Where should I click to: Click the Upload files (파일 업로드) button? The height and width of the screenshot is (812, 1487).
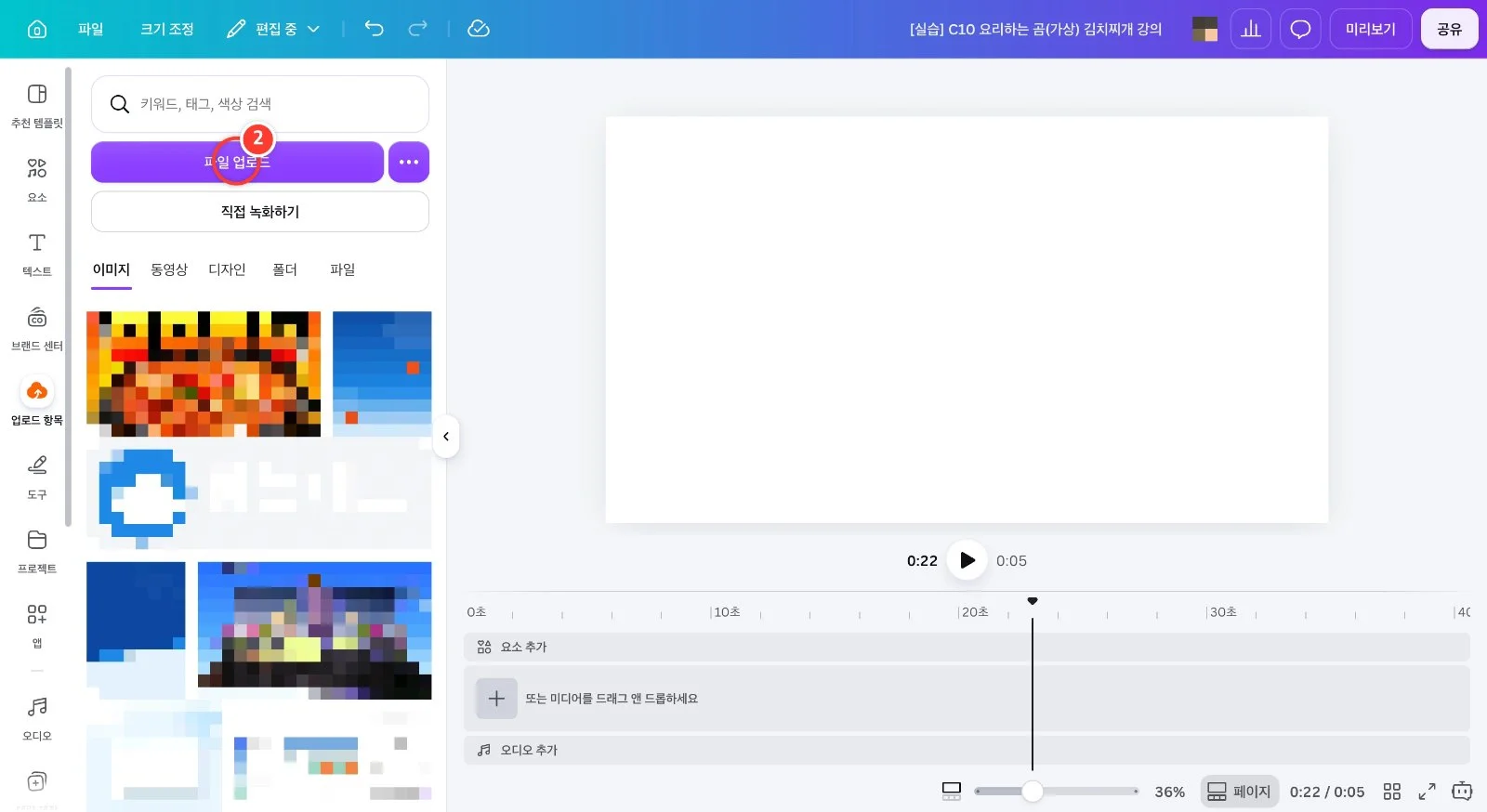237,163
